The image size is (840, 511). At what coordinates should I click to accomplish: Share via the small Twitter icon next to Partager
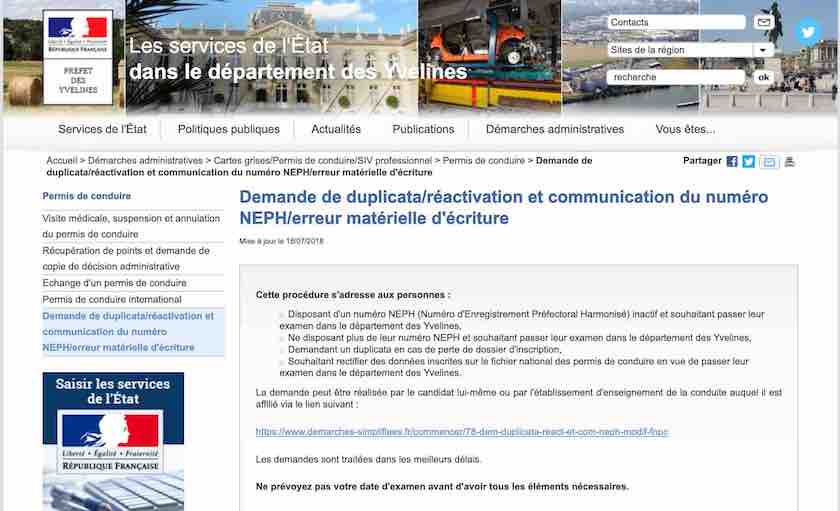(x=749, y=162)
